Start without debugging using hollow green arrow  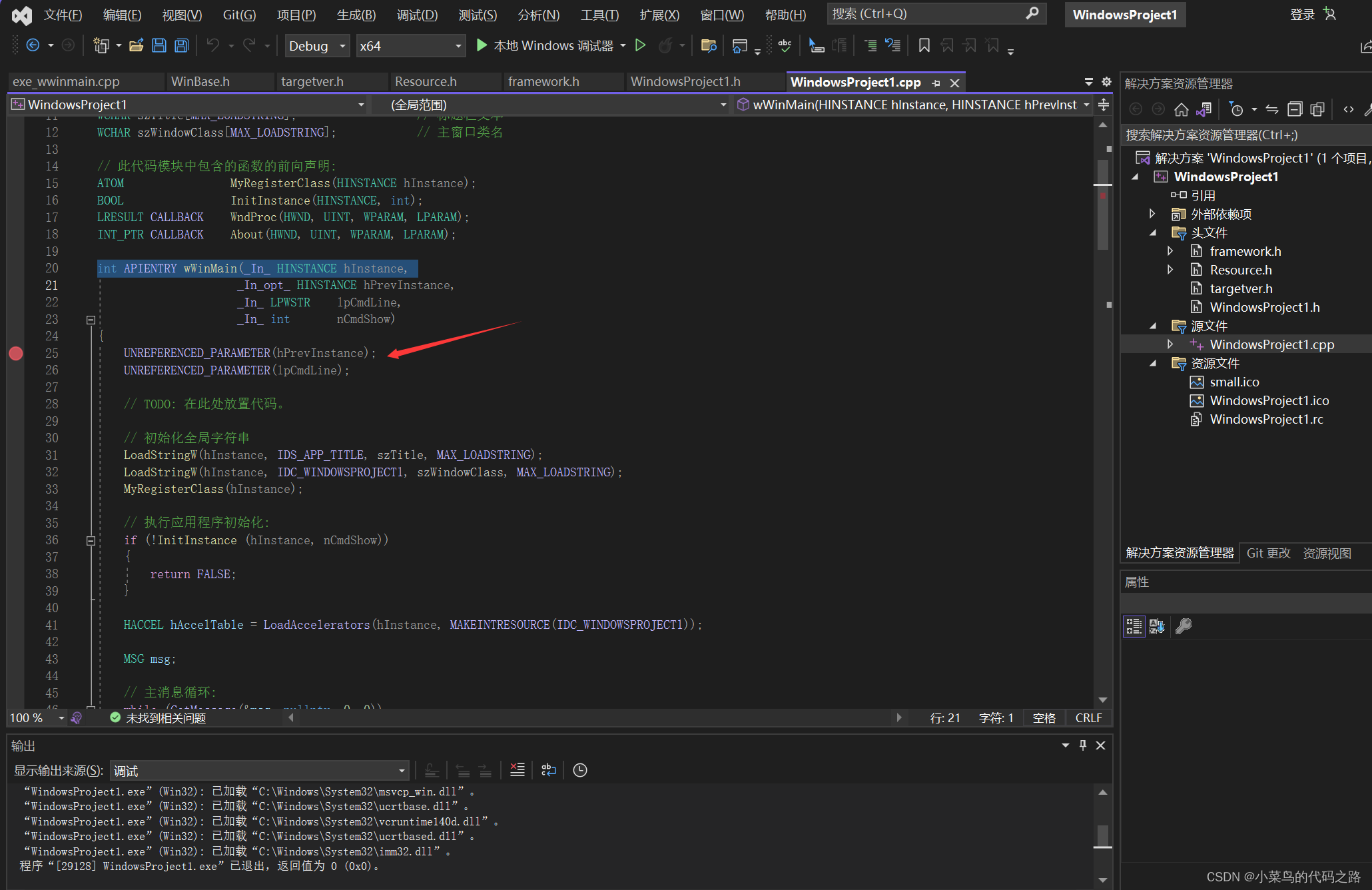click(x=640, y=45)
